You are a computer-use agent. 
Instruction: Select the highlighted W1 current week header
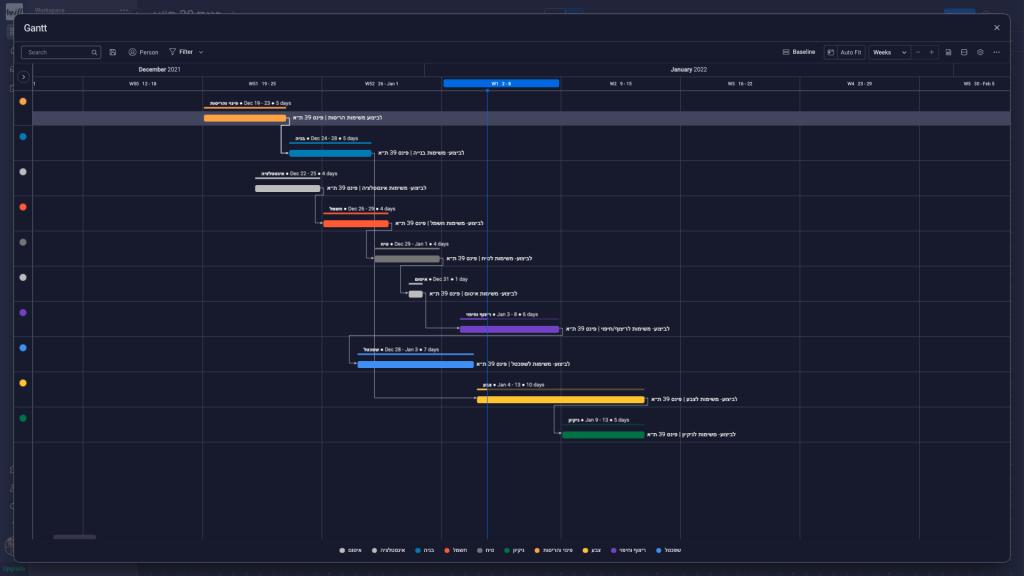click(x=501, y=84)
